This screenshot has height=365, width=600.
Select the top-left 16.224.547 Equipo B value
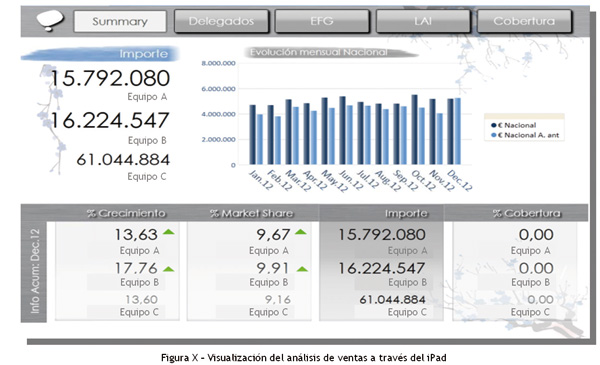point(110,121)
